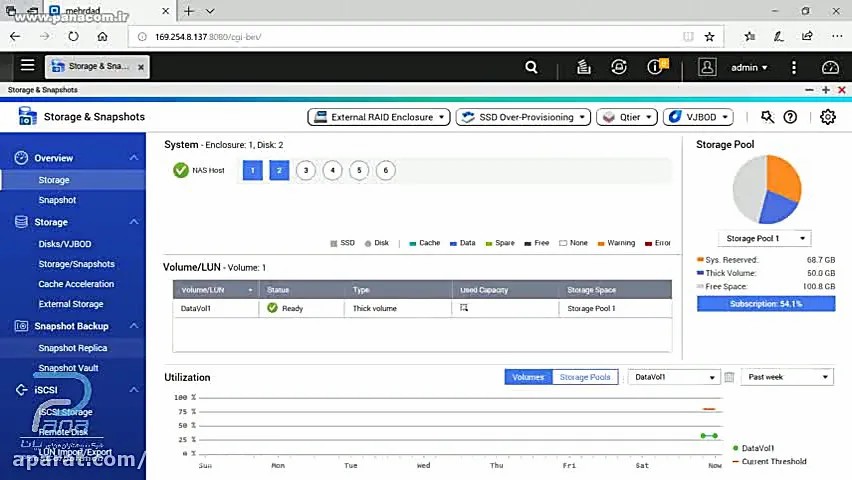Open SSD Over-Provisioning dropdown
Screen dimensions: 852x480
click(523, 117)
